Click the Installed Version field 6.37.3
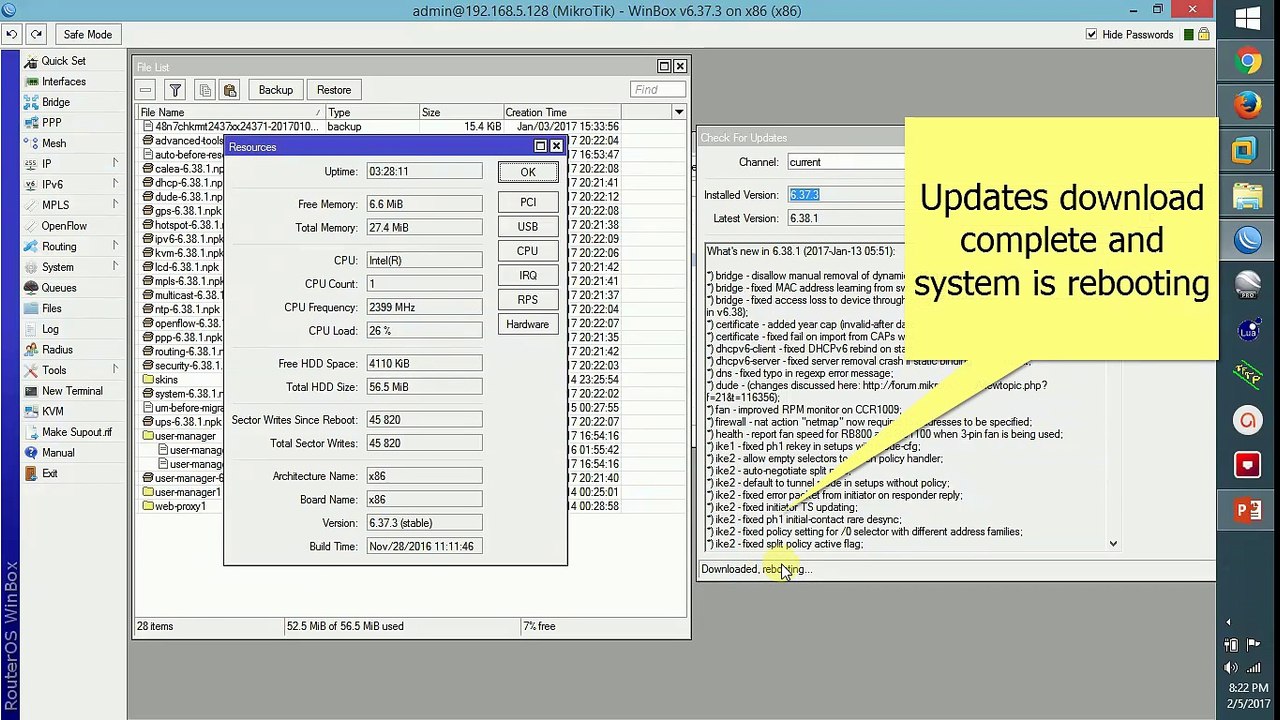Screen dimensions: 1280x720 pos(846,195)
